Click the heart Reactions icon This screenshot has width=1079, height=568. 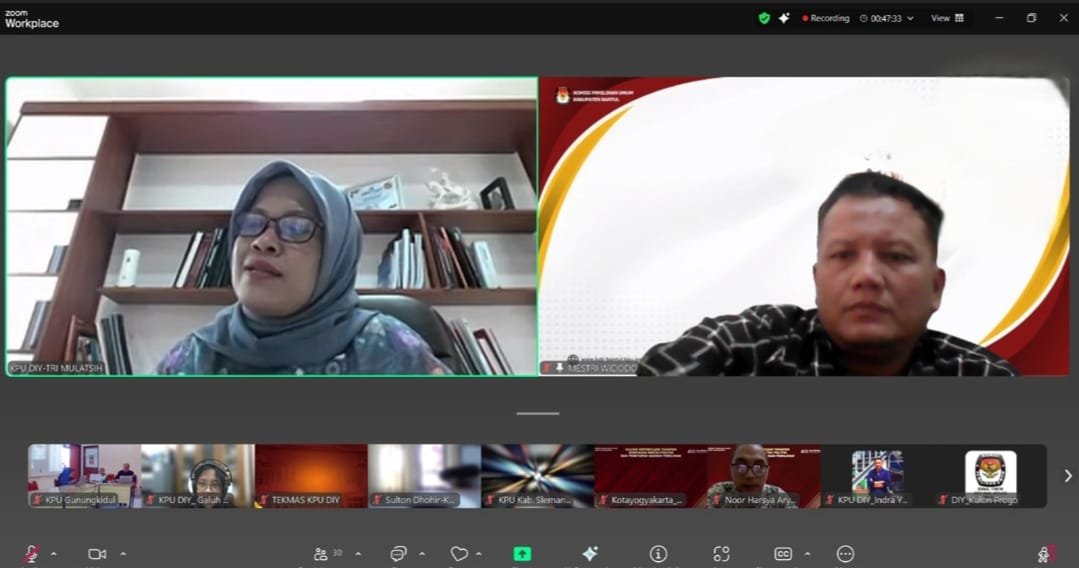point(459,554)
